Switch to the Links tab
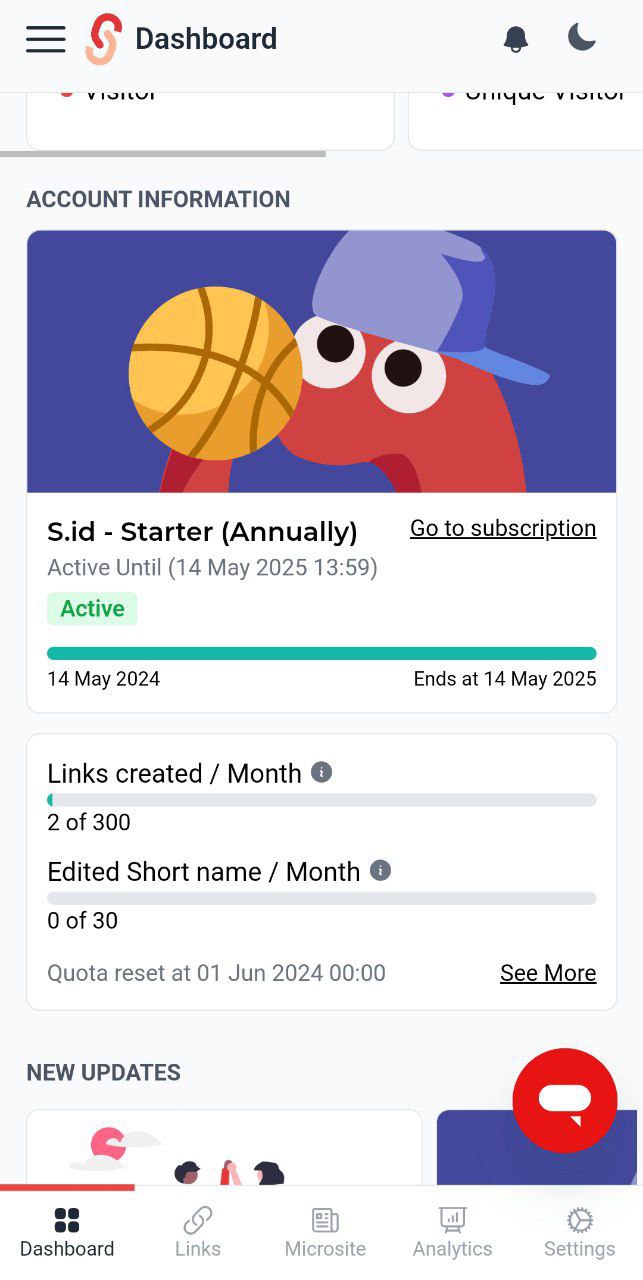Screen dimensions: 643x1280 pyautogui.click(x=198, y=1233)
